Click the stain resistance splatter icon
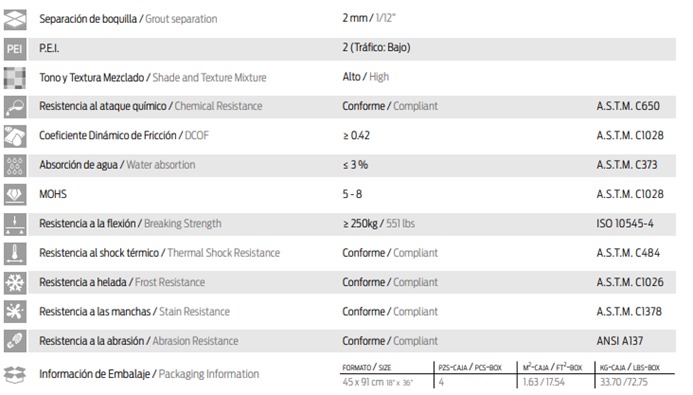 (x=15, y=312)
